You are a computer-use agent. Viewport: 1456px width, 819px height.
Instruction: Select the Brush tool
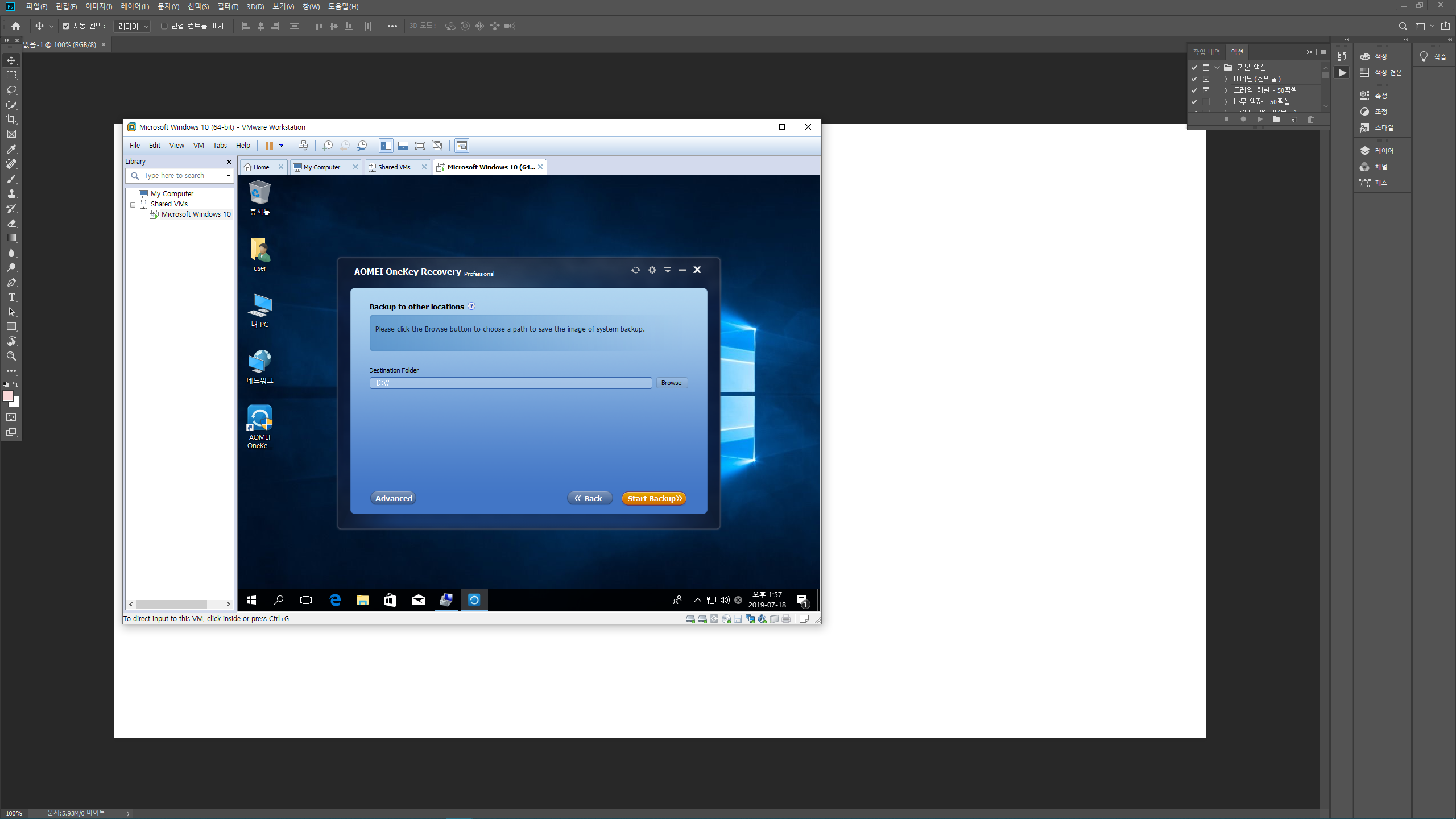[x=11, y=179]
